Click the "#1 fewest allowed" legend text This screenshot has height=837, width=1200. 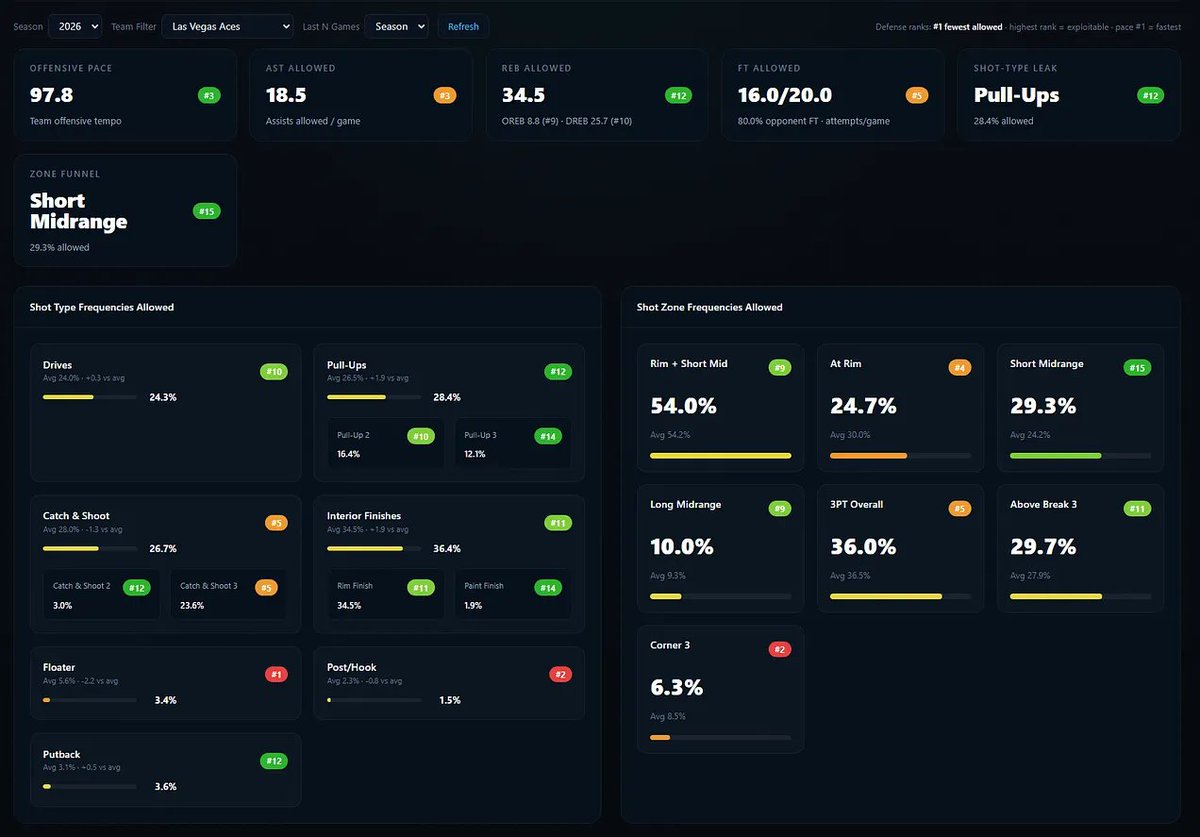point(967,27)
